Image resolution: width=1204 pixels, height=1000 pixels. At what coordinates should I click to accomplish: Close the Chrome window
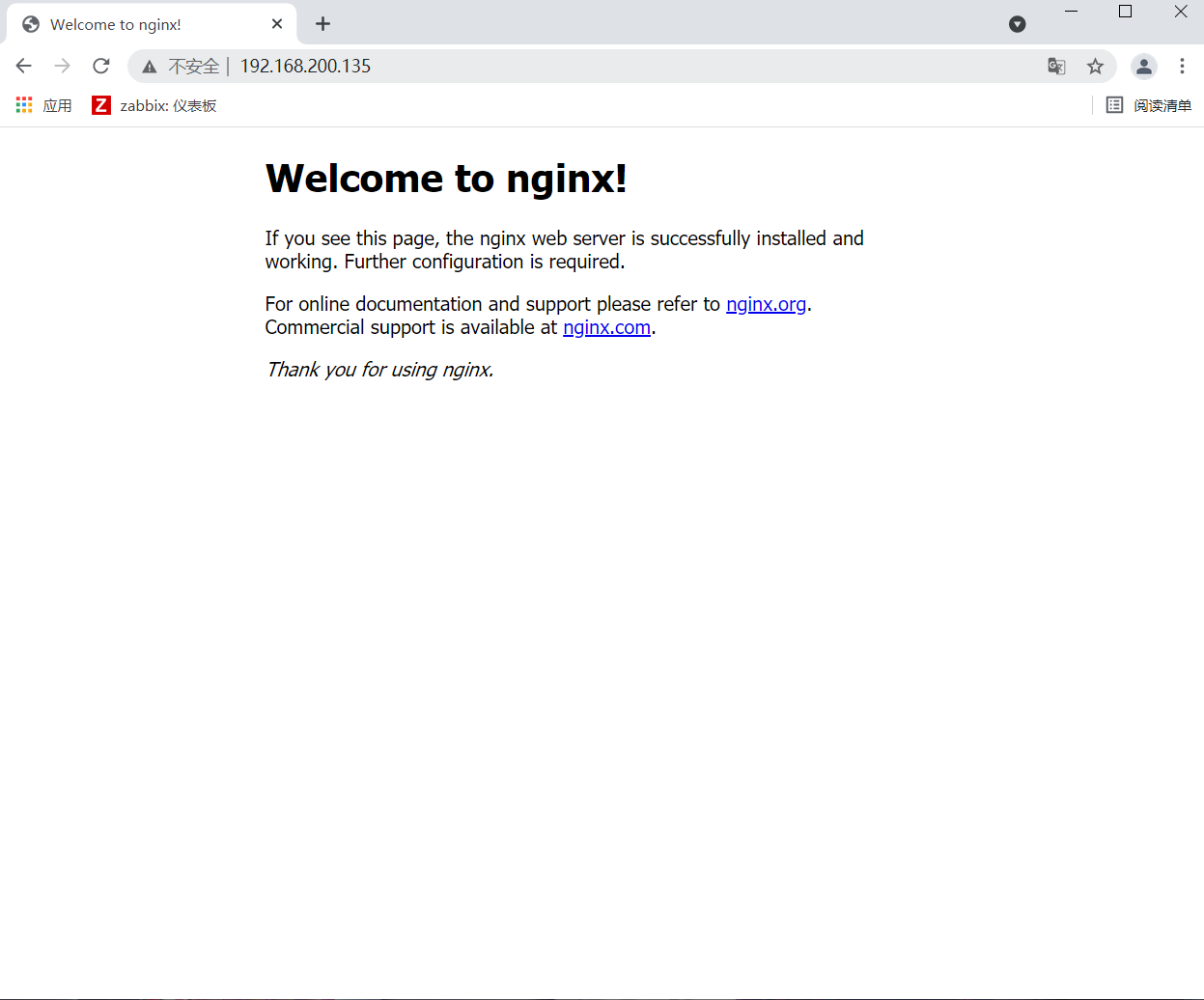(x=1181, y=12)
